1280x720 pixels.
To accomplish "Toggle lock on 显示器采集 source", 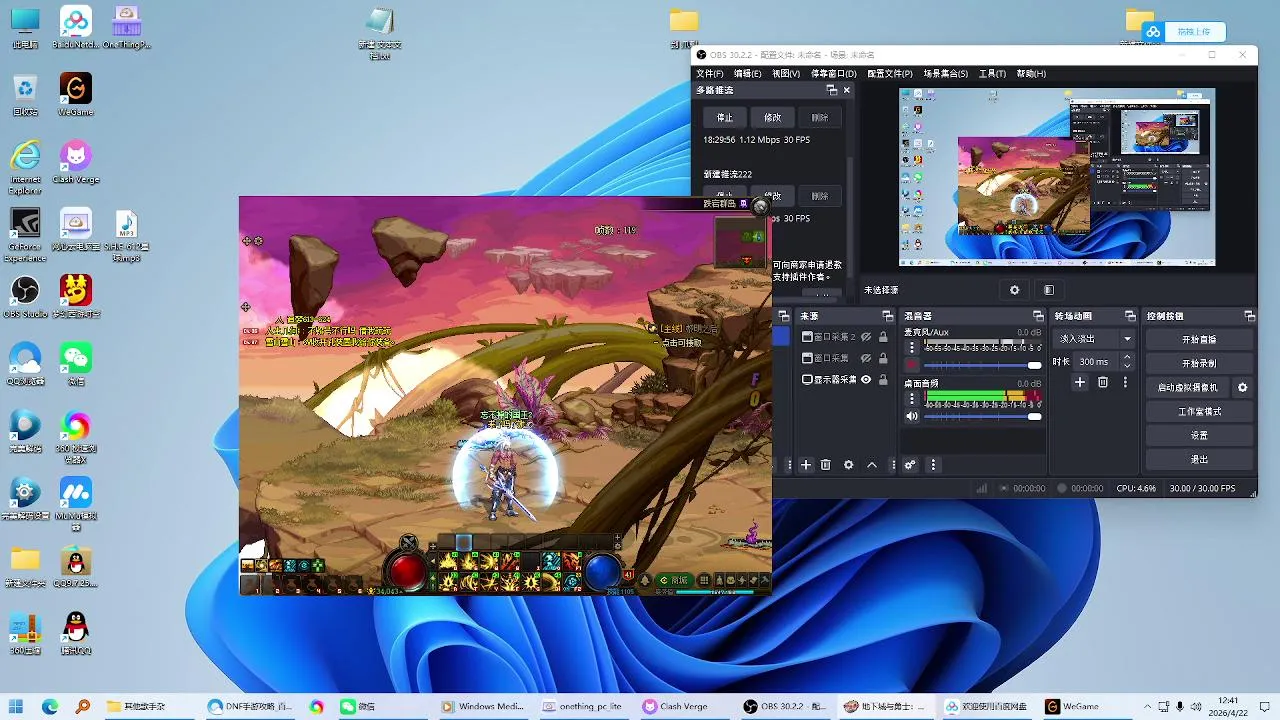I will pyautogui.click(x=883, y=380).
